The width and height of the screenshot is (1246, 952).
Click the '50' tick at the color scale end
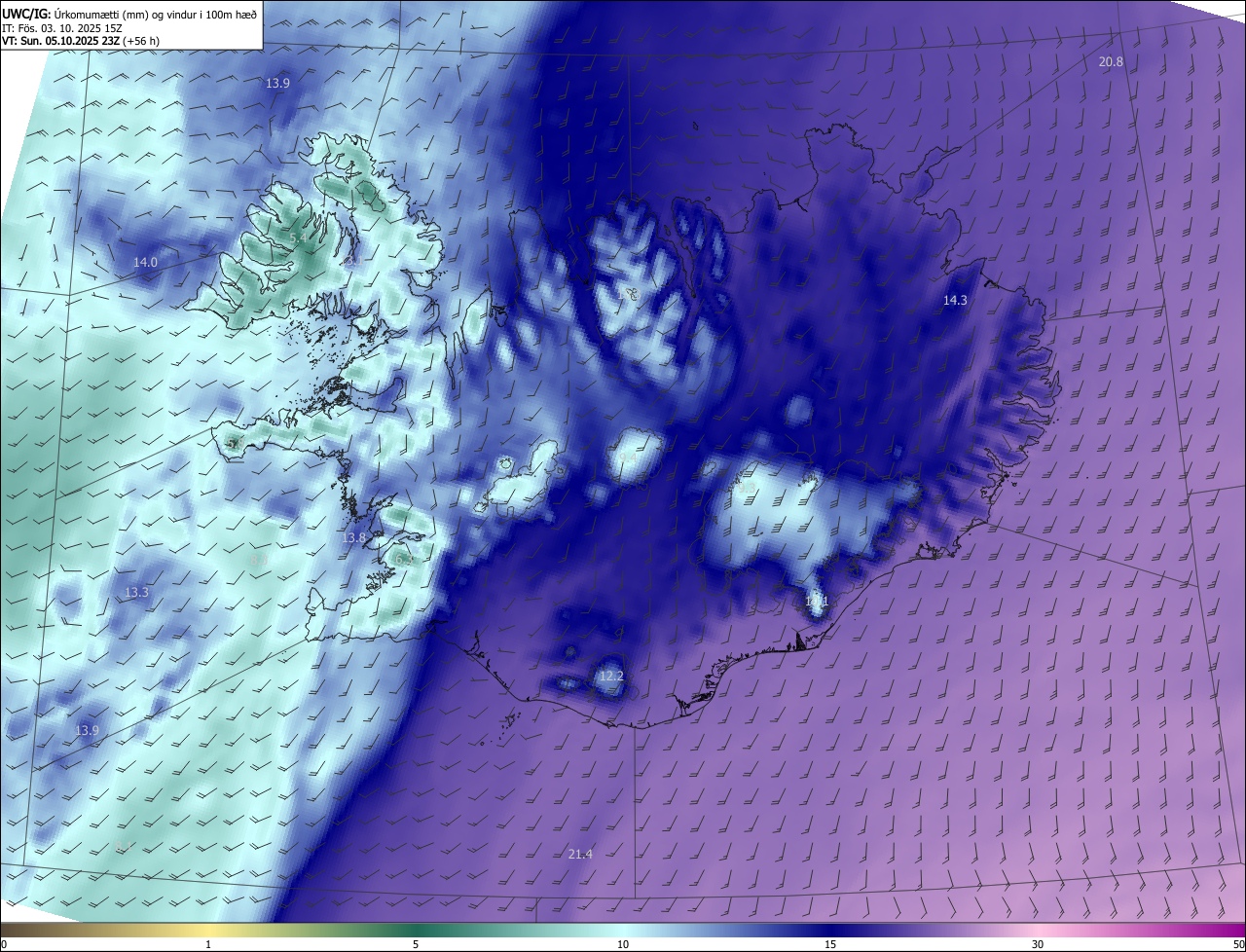point(1238,944)
